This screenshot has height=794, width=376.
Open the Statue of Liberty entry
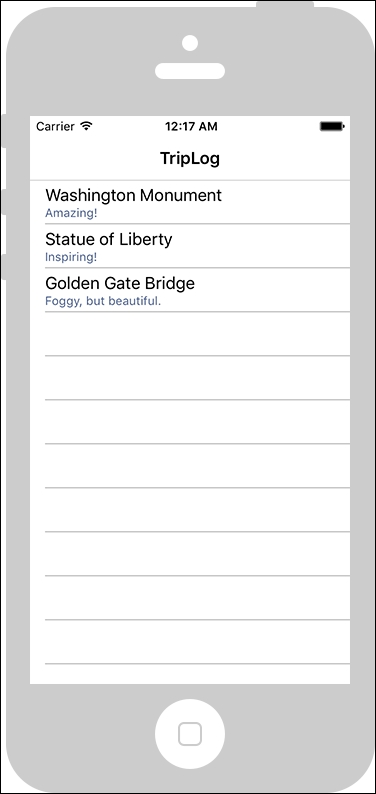coord(190,246)
